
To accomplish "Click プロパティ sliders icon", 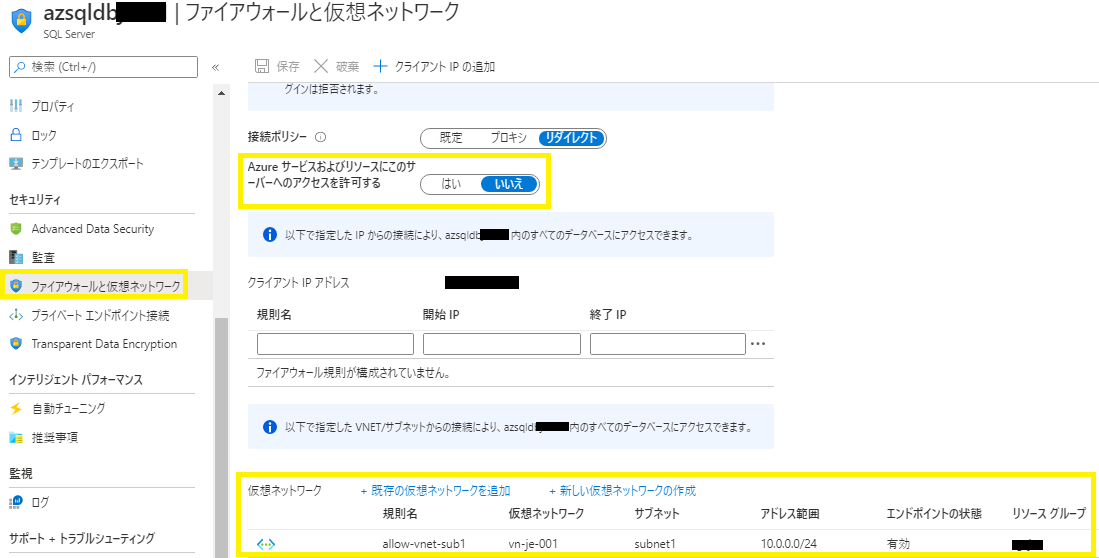I will tap(16, 107).
